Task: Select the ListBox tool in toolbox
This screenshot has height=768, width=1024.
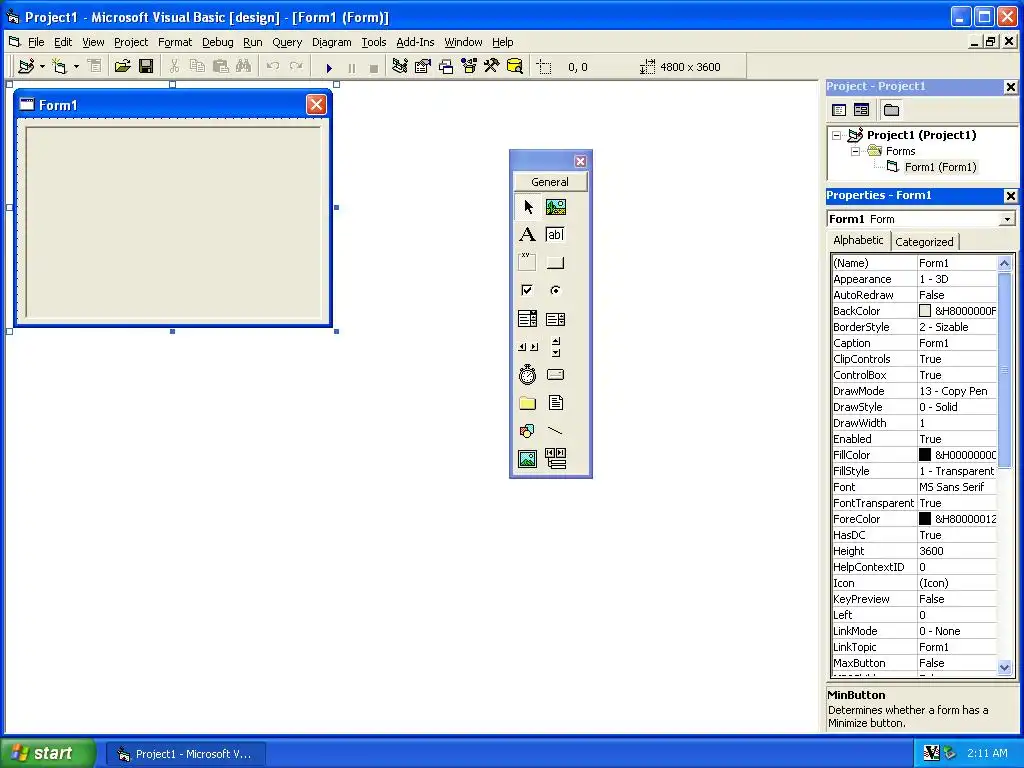Action: (x=556, y=319)
